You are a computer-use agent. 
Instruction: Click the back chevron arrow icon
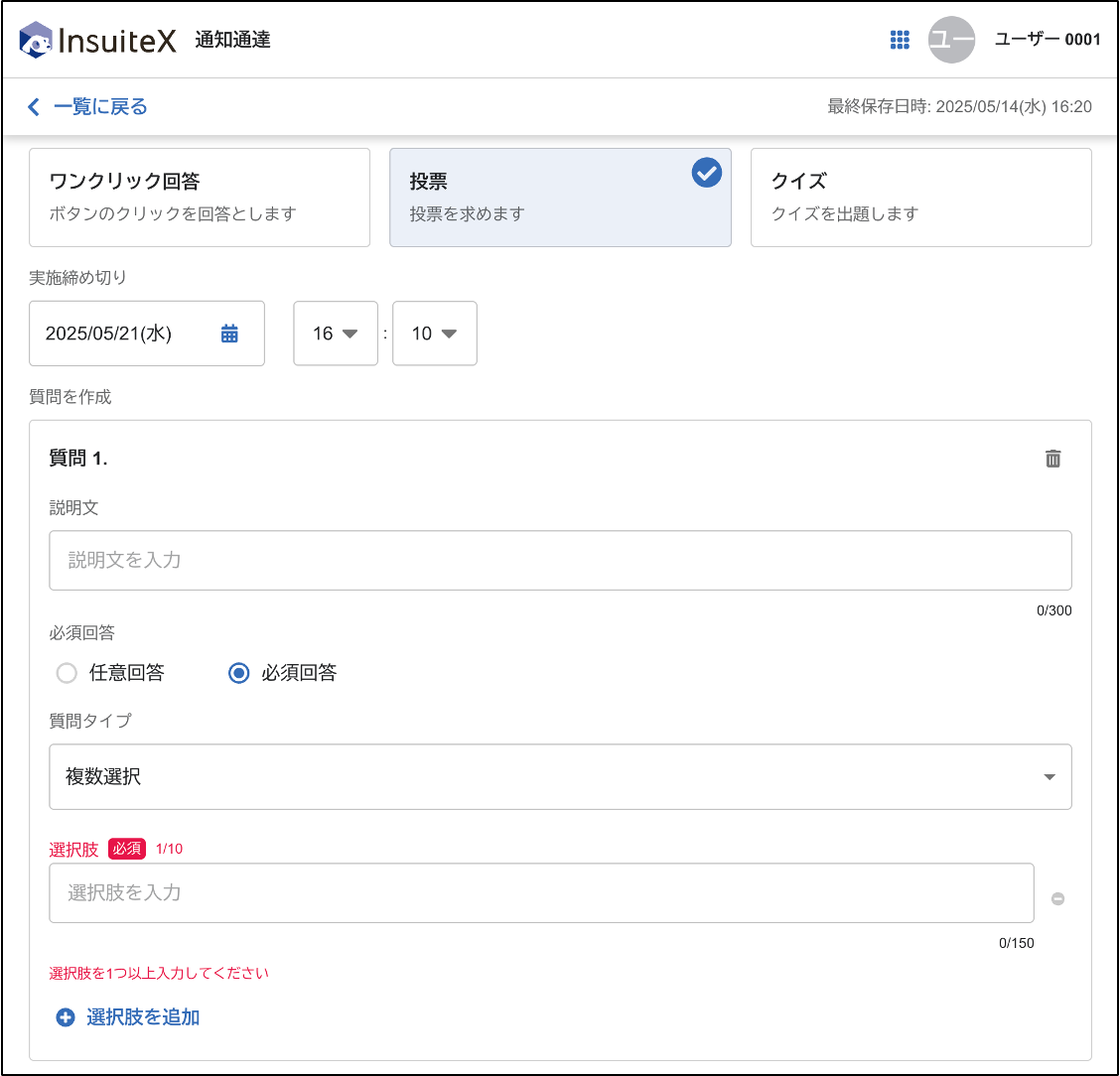33,107
